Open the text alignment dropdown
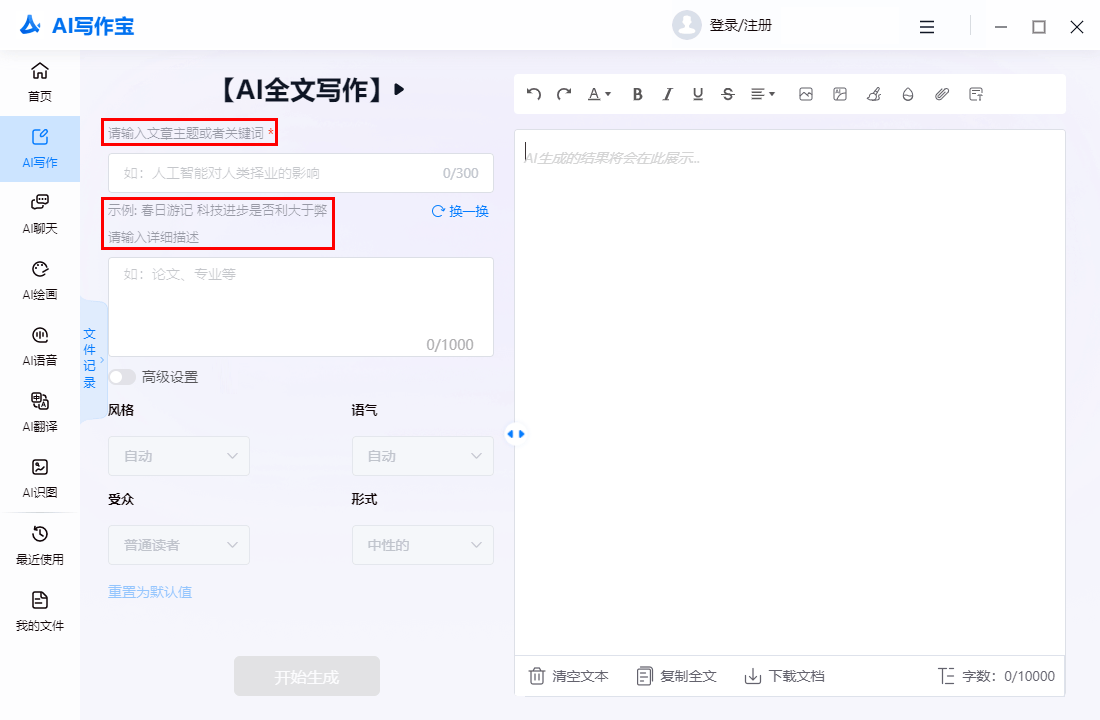 pyautogui.click(x=761, y=93)
